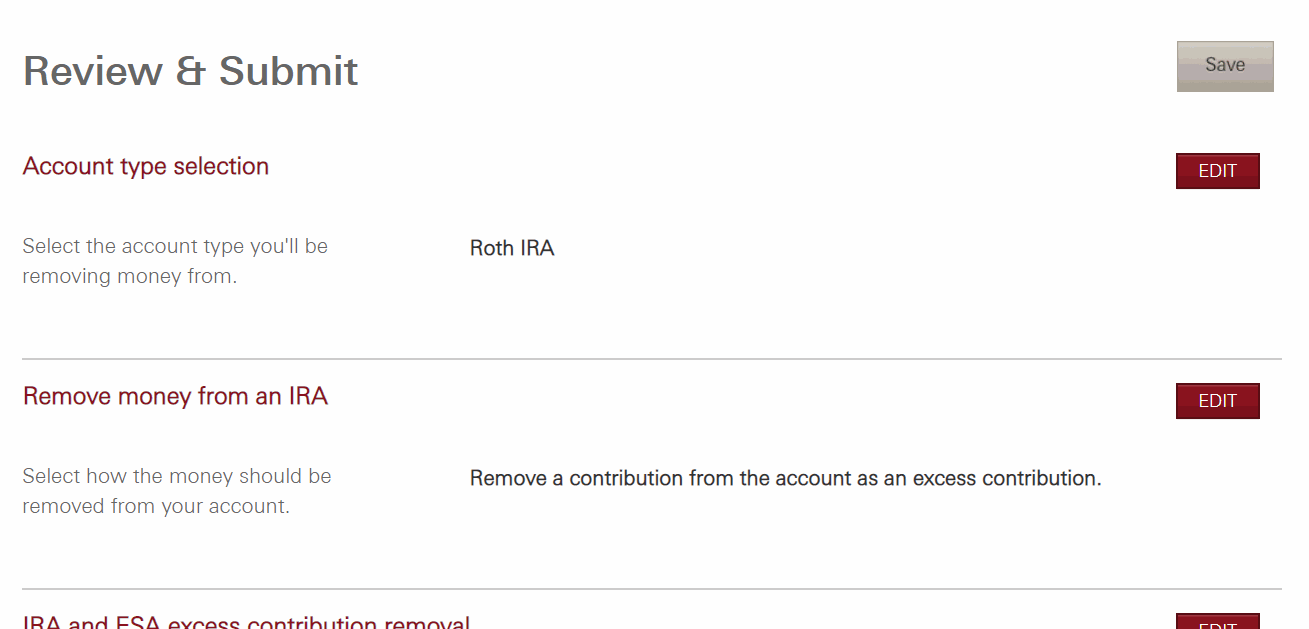The height and width of the screenshot is (629, 1309).
Task: Click the Remove a contribution description sentence
Action: pos(785,477)
